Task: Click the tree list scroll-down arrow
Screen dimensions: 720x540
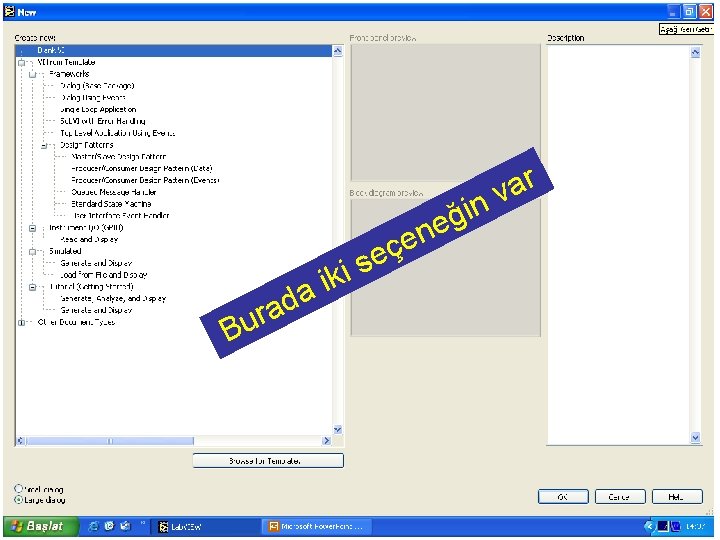Action: coord(338,430)
